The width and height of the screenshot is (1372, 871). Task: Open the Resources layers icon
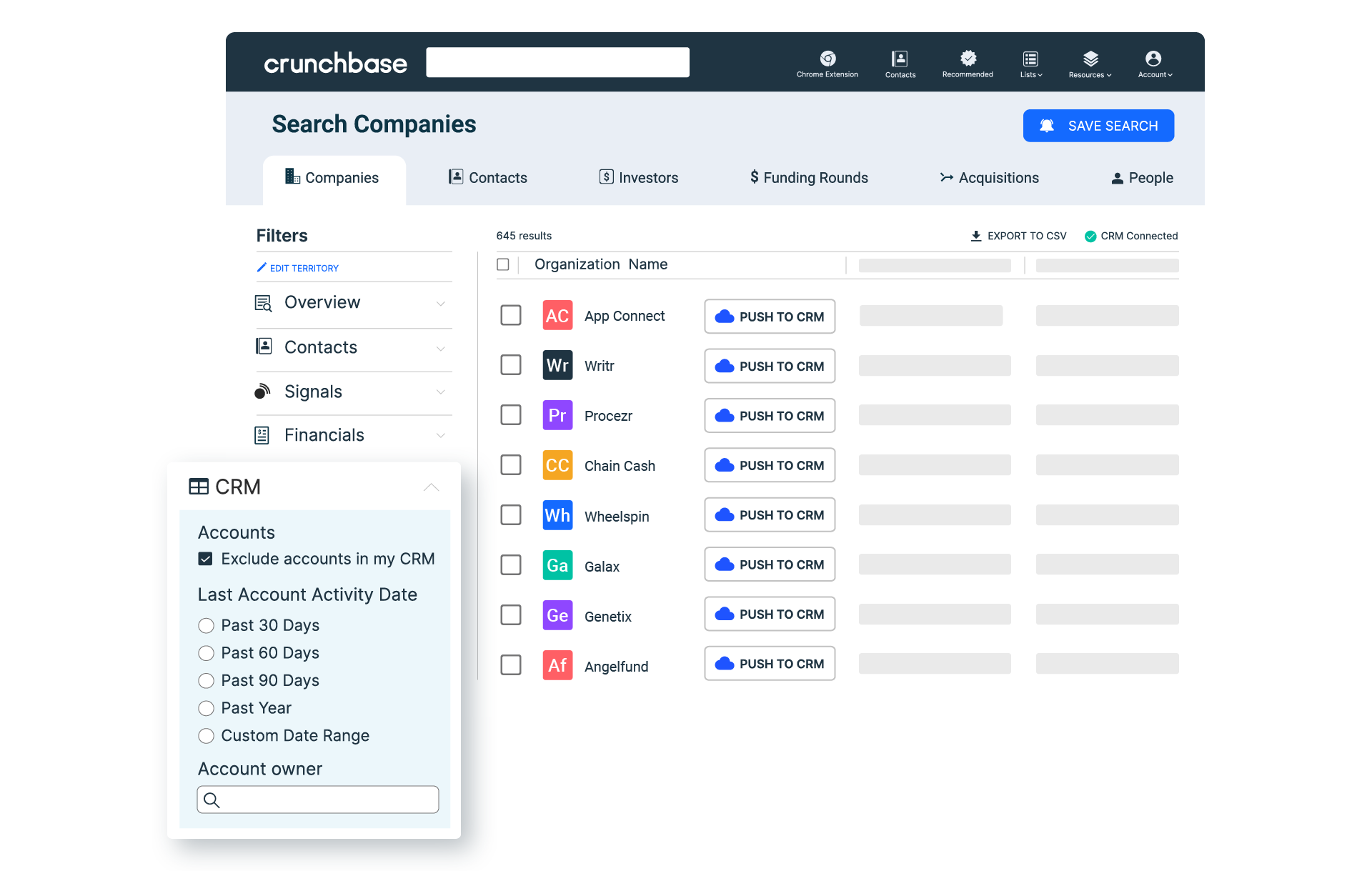point(1090,58)
